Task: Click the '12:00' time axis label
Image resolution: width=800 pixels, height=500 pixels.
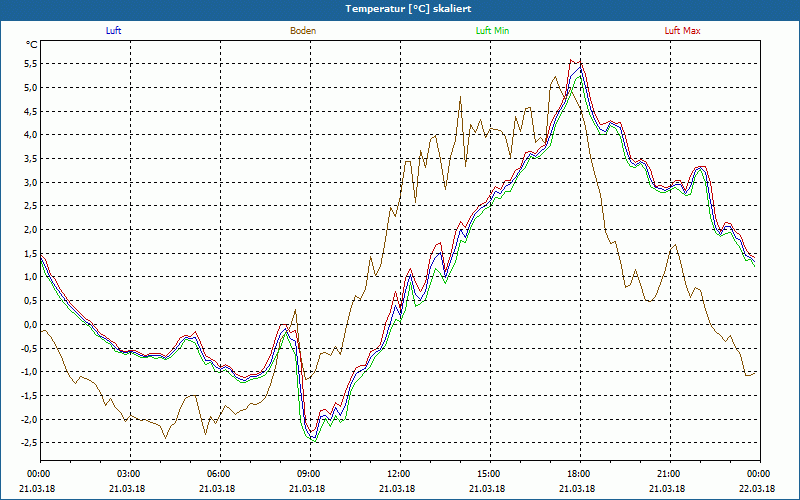Action: coord(400,474)
